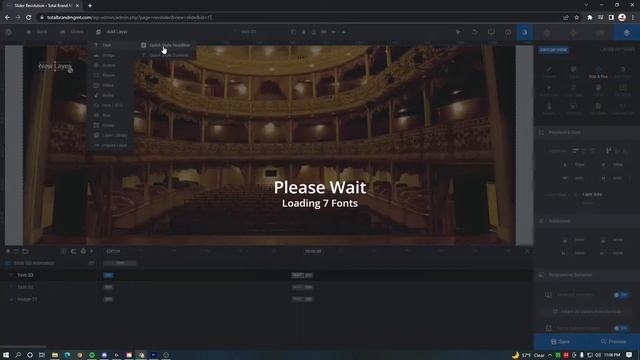Open Task View from the taskbar
The width and height of the screenshot is (640, 360).
42,355
